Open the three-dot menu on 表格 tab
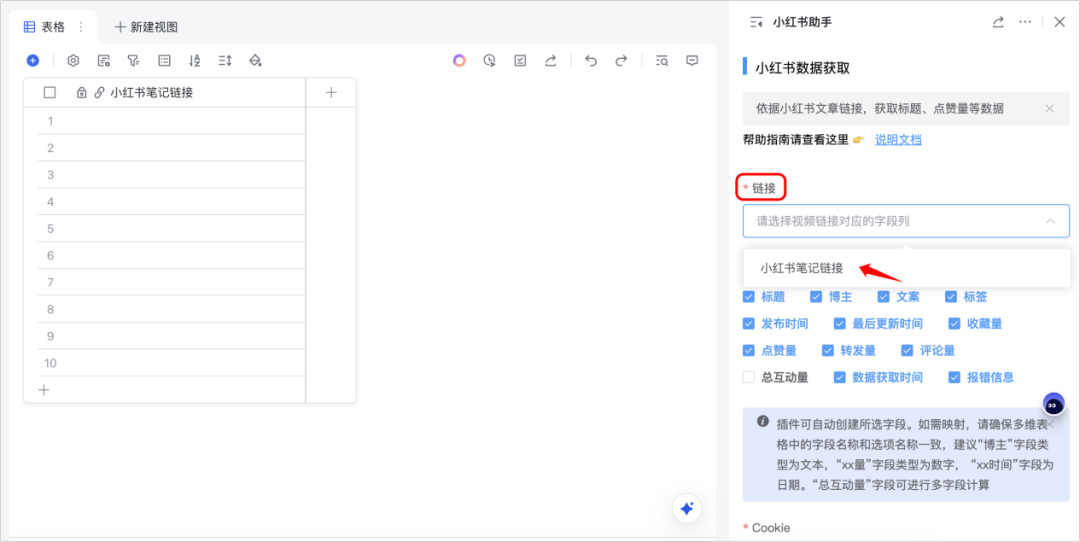Viewport: 1080px width, 542px height. click(81, 27)
